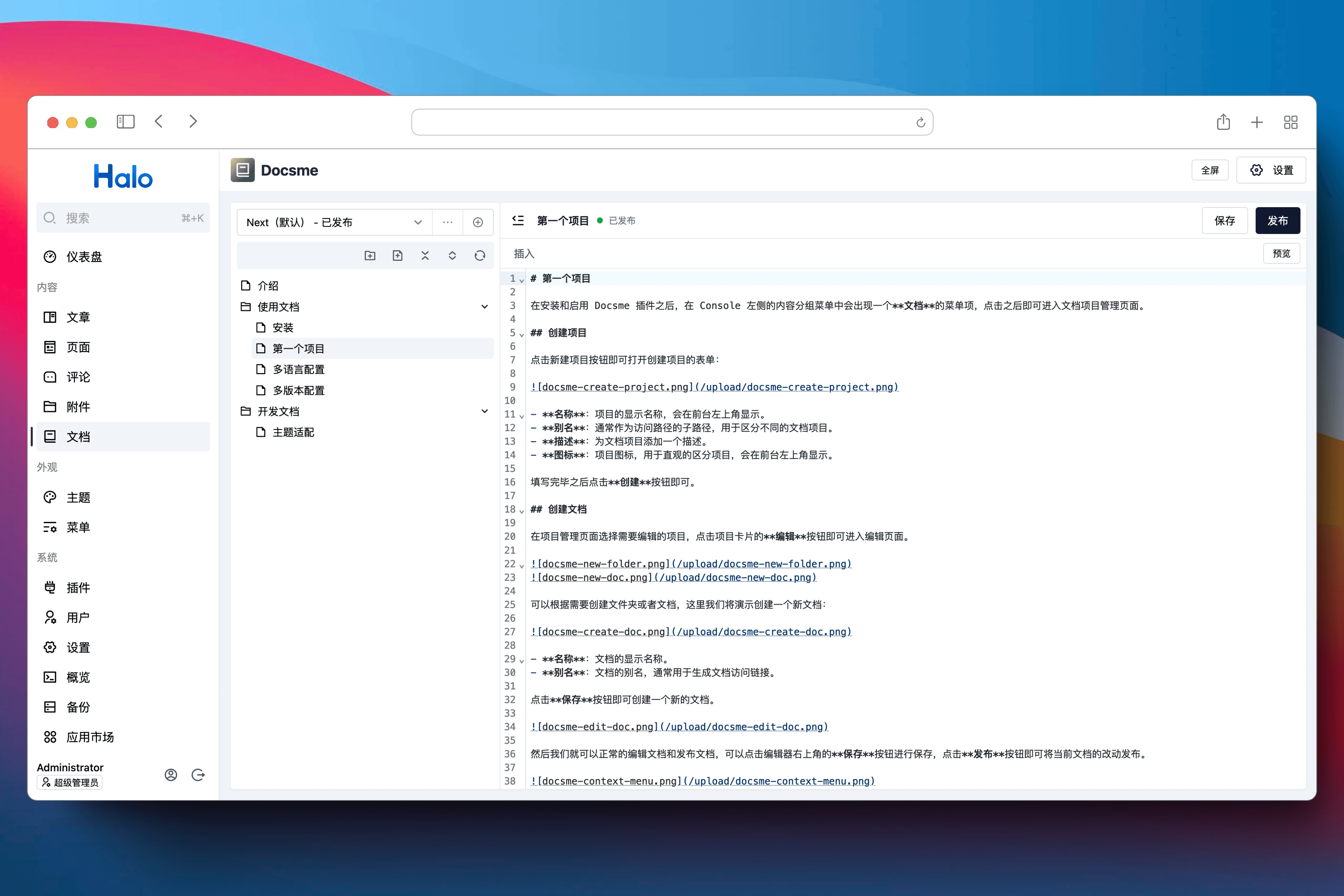Click the Safari share icon
The image size is (1344, 896).
click(1223, 122)
